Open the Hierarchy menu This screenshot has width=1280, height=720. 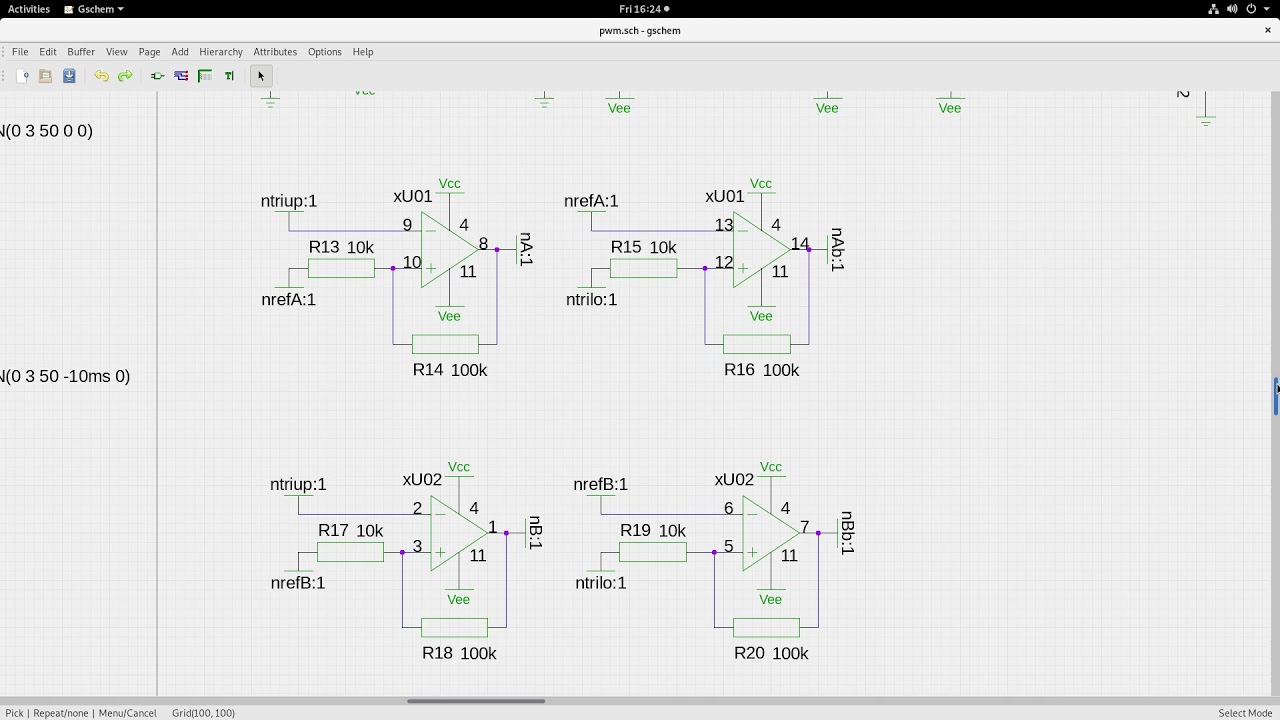[221, 52]
